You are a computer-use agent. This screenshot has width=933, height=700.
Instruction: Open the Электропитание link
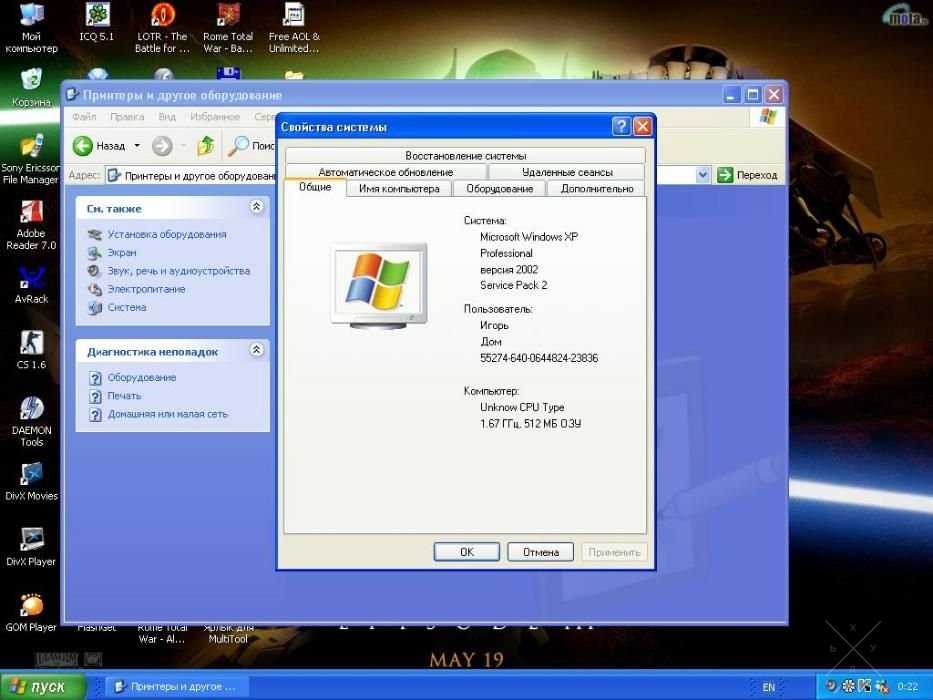tap(146, 289)
